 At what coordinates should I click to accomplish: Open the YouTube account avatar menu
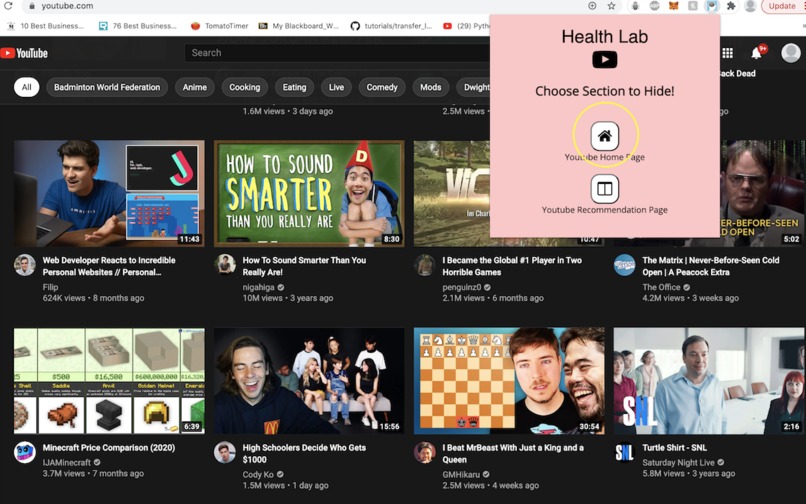coord(791,53)
